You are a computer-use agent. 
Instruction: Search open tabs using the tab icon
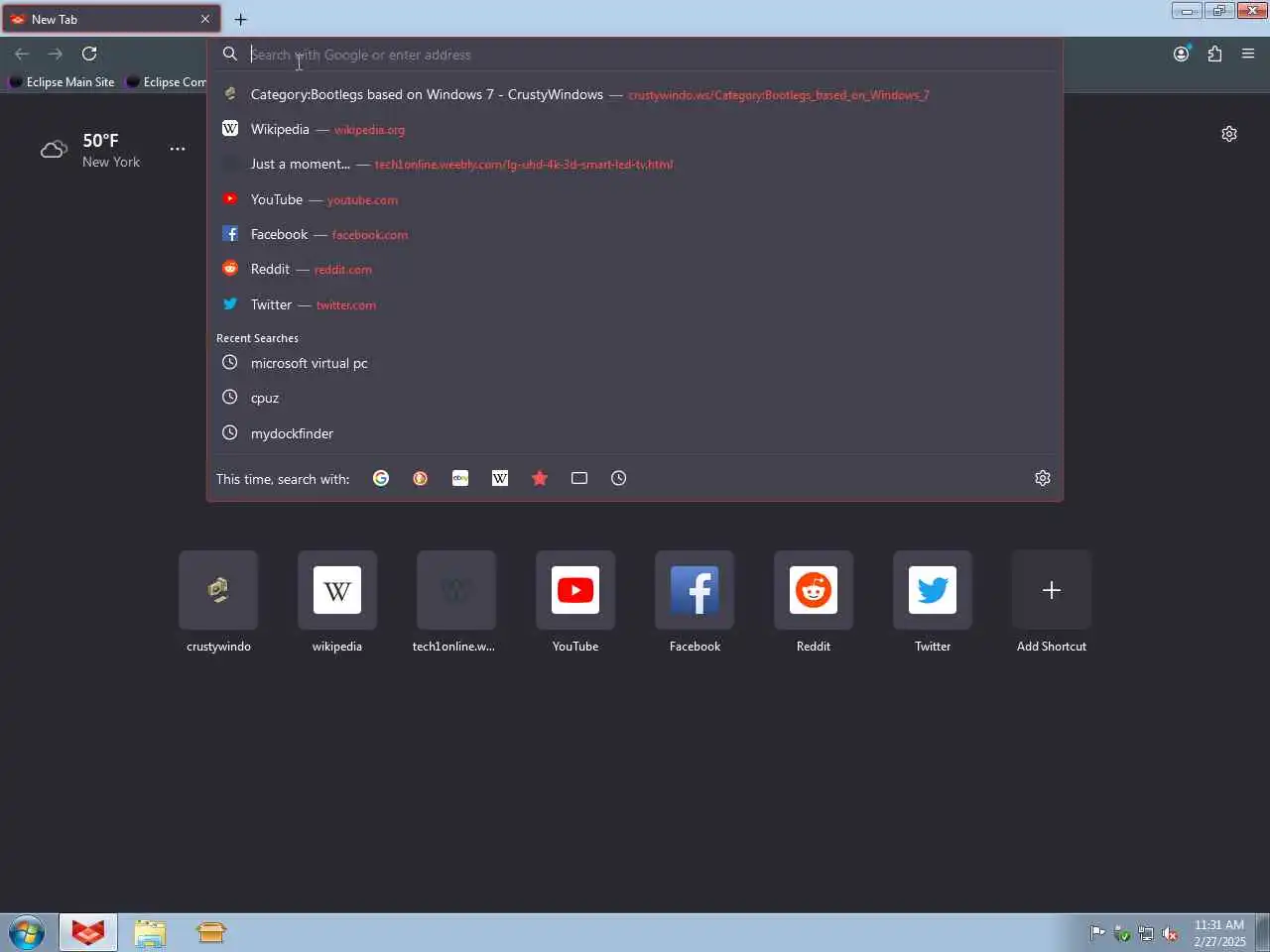click(579, 478)
